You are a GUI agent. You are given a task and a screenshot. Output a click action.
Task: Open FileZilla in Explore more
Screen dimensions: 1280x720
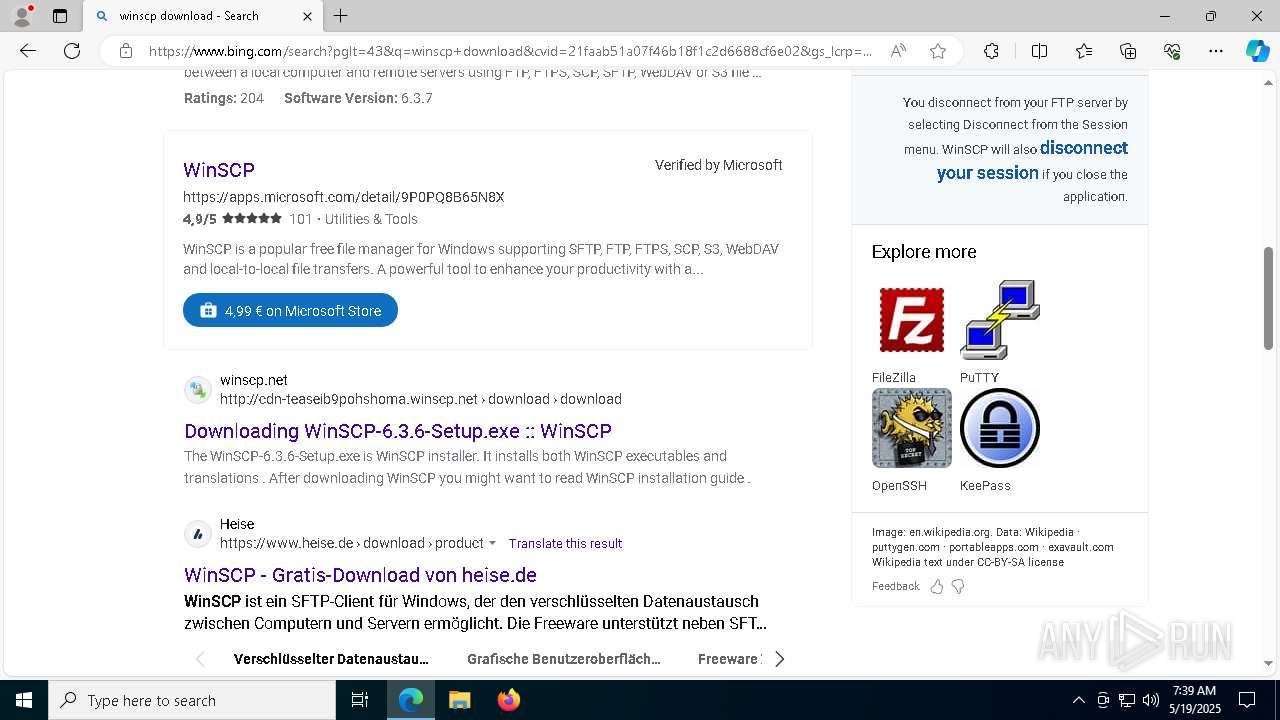coord(911,333)
